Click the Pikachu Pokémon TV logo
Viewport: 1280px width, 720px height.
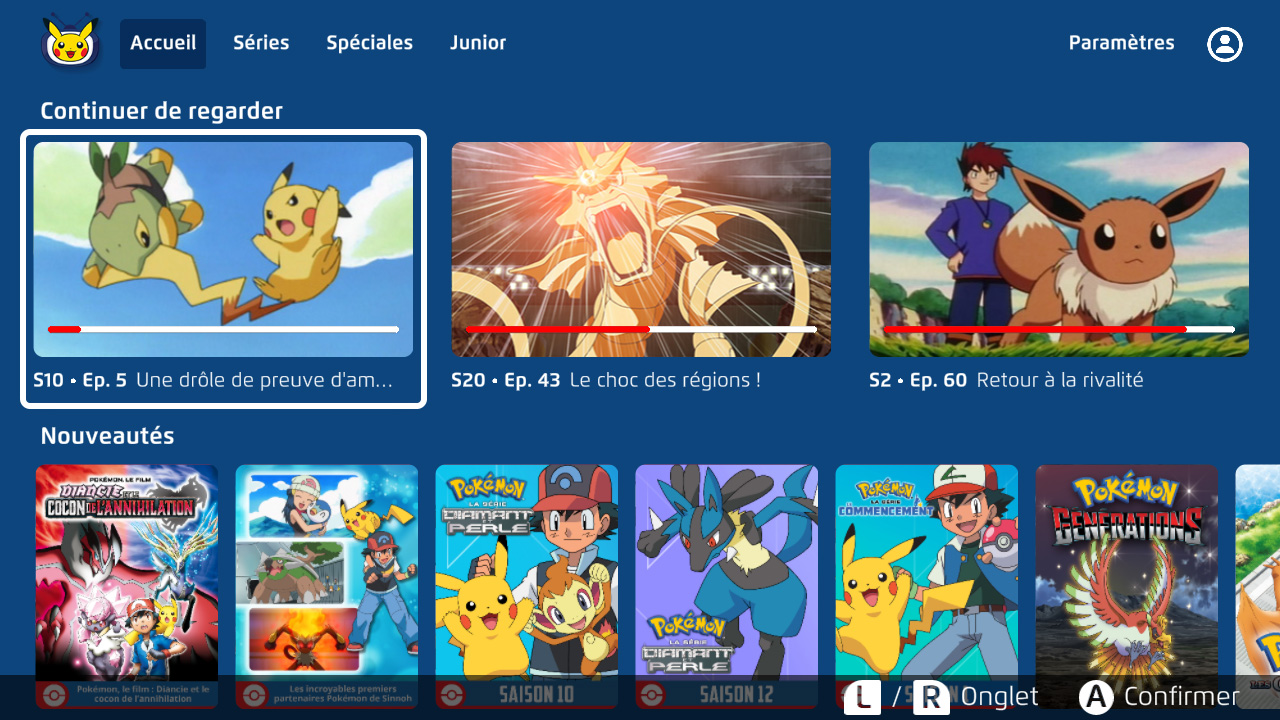[71, 43]
